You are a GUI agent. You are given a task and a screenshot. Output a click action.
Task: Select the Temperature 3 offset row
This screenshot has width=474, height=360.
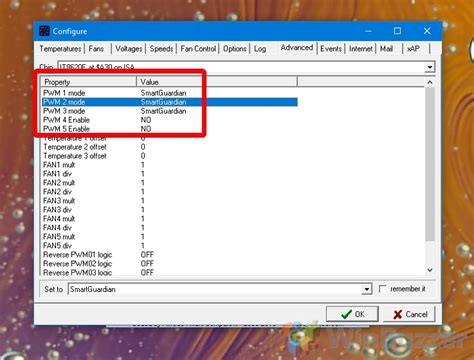(170, 156)
